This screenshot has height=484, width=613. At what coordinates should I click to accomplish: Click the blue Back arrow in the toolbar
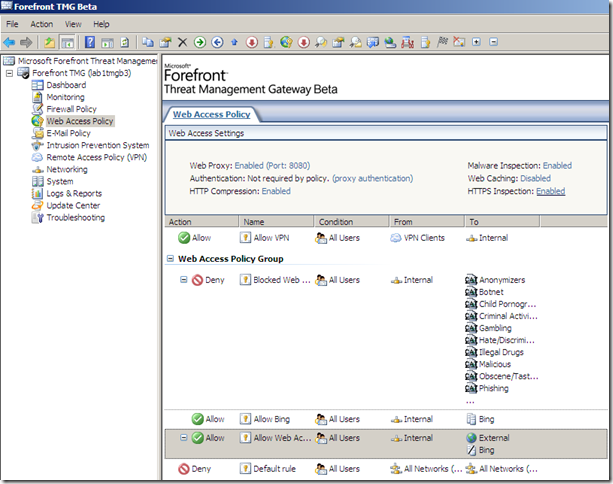(9, 42)
